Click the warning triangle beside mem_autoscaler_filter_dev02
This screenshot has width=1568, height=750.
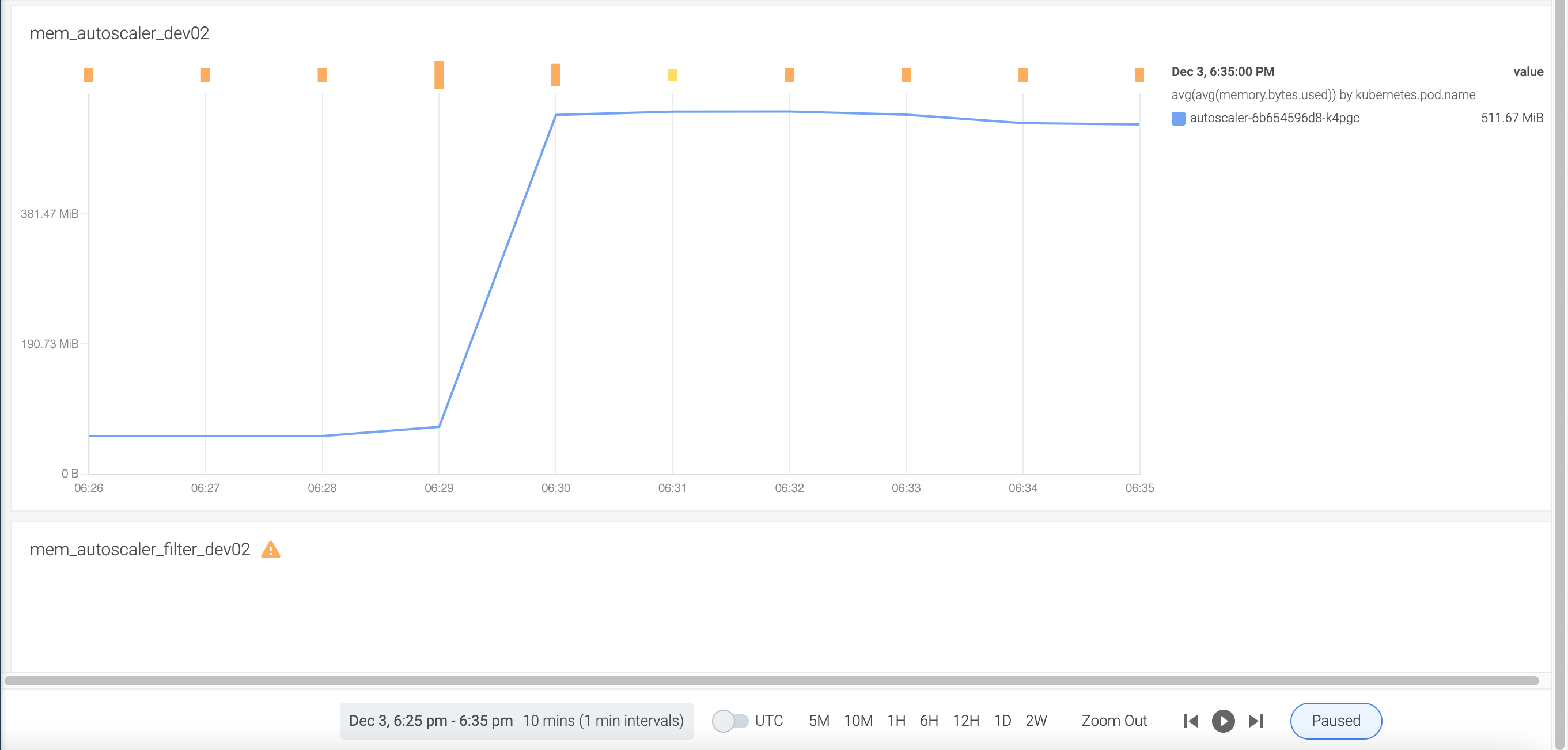tap(270, 550)
